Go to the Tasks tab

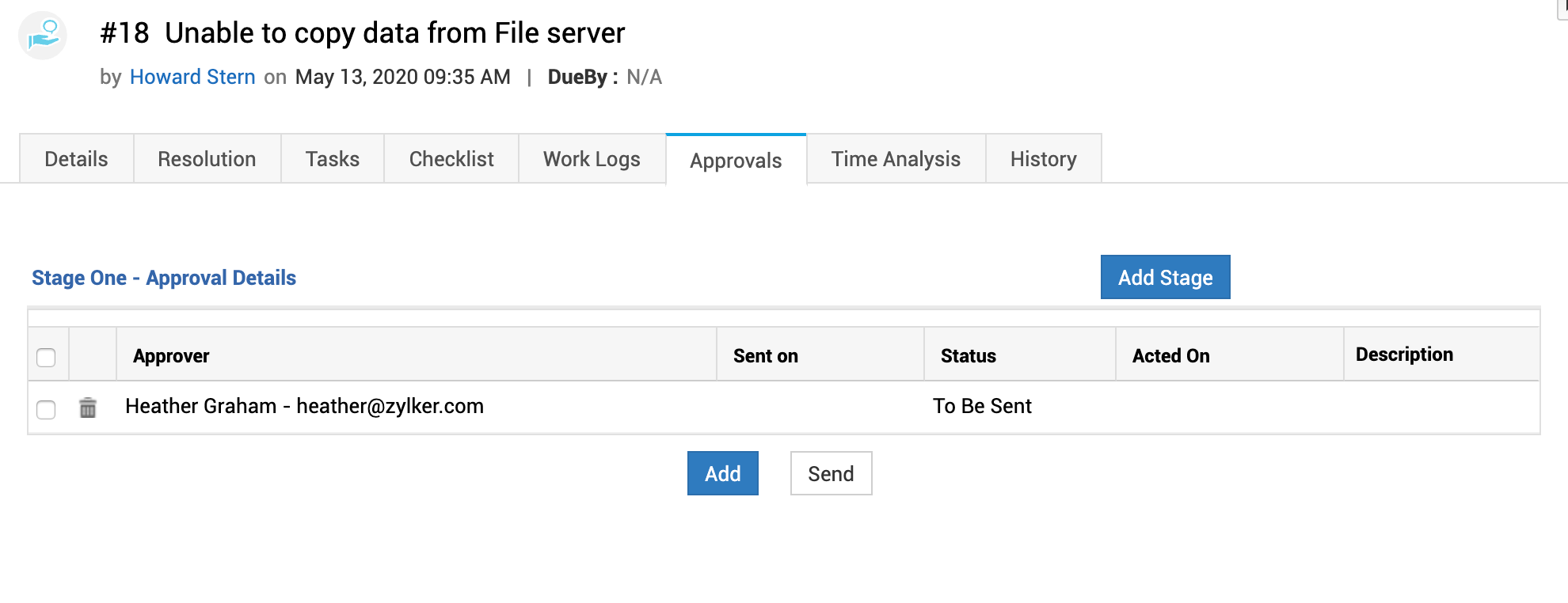(333, 159)
